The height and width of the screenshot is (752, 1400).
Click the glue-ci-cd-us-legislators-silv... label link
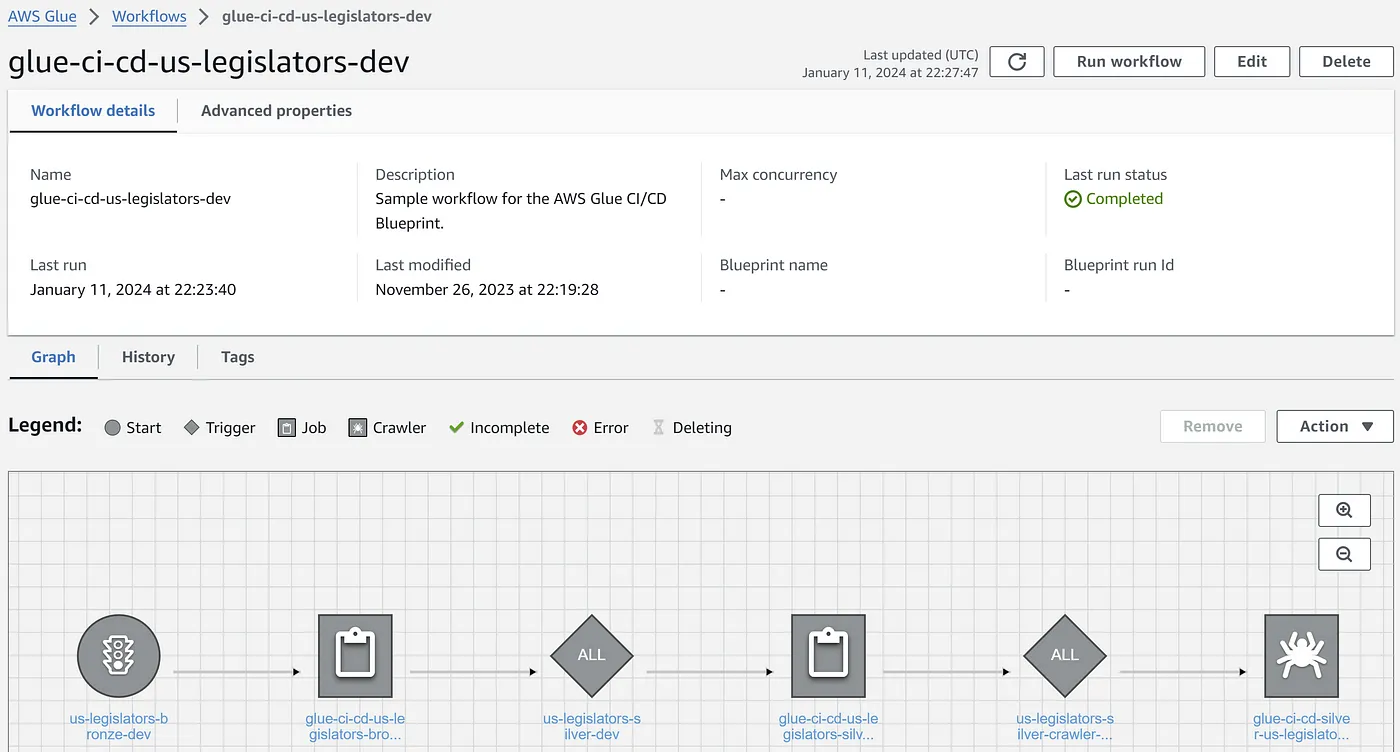point(828,726)
